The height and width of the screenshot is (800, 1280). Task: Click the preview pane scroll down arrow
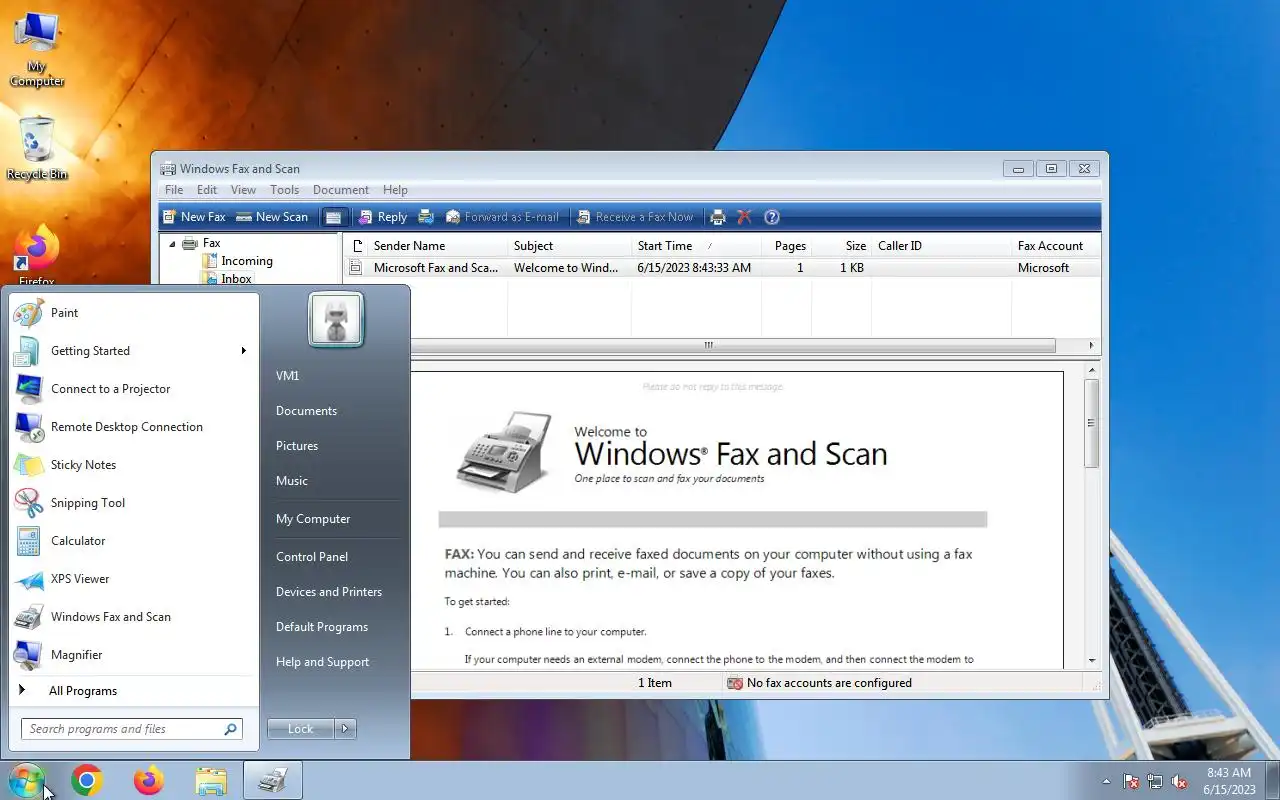point(1091,660)
